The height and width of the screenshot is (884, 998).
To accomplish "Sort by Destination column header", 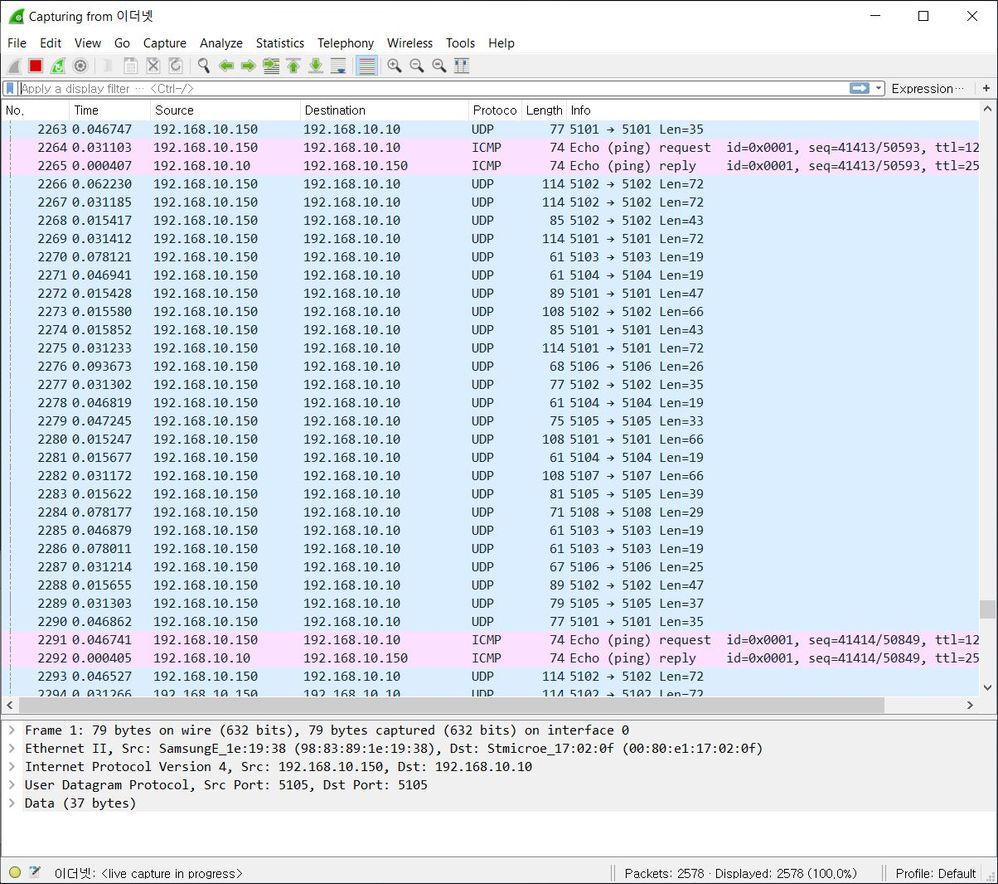I will click(x=384, y=111).
